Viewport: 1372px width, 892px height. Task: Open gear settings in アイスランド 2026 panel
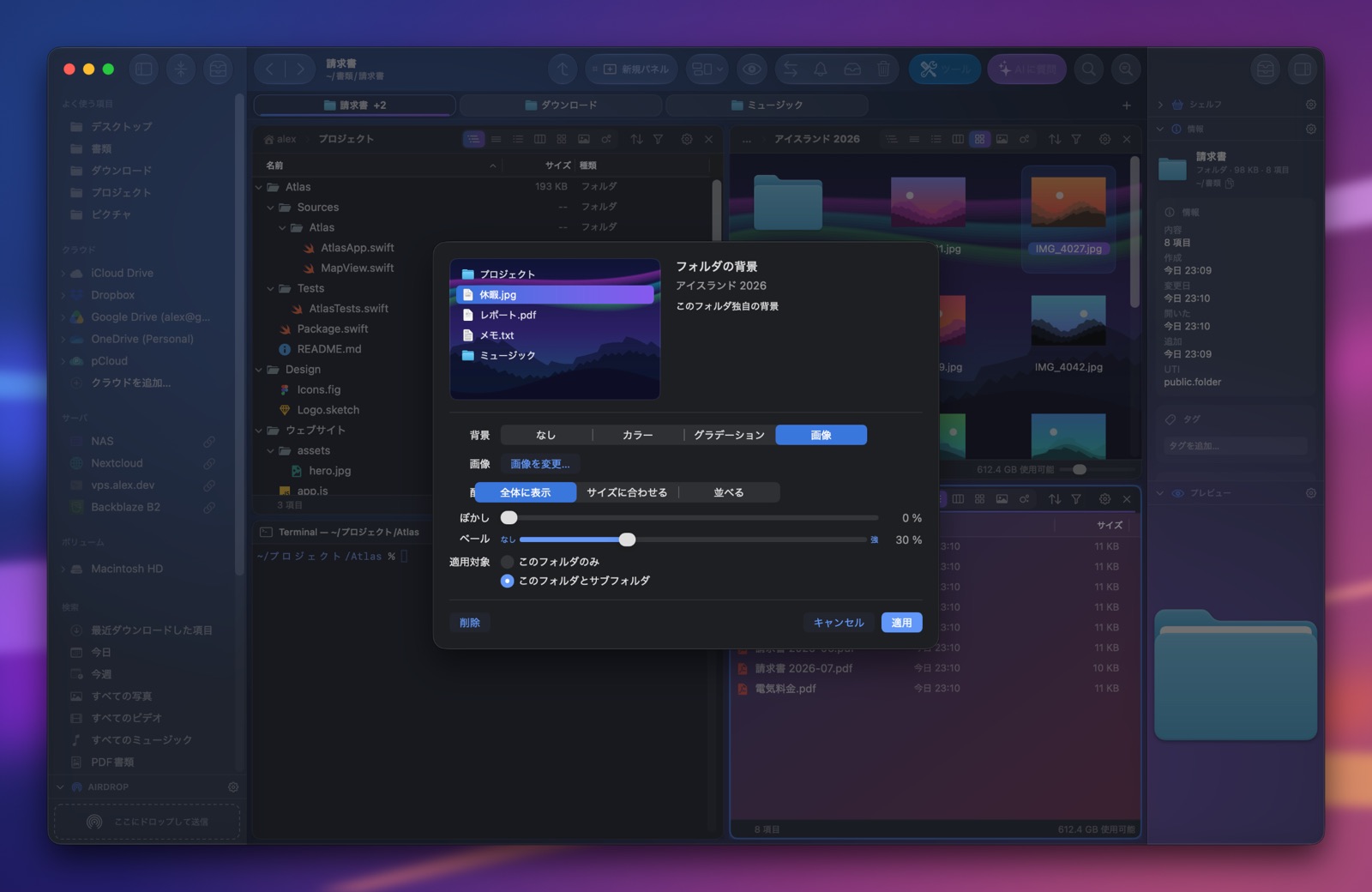pos(1104,139)
